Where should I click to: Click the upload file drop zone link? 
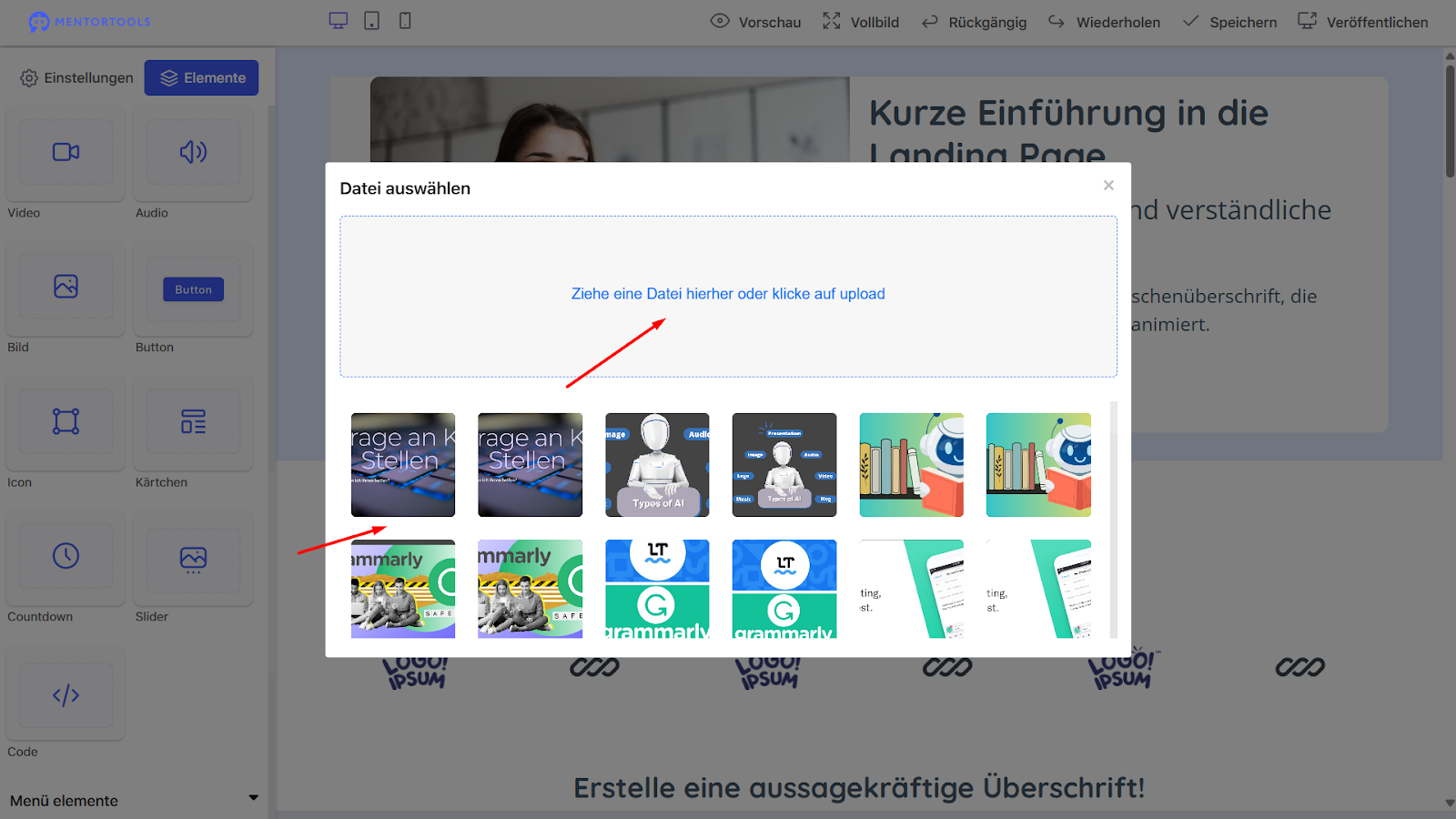[x=728, y=294]
